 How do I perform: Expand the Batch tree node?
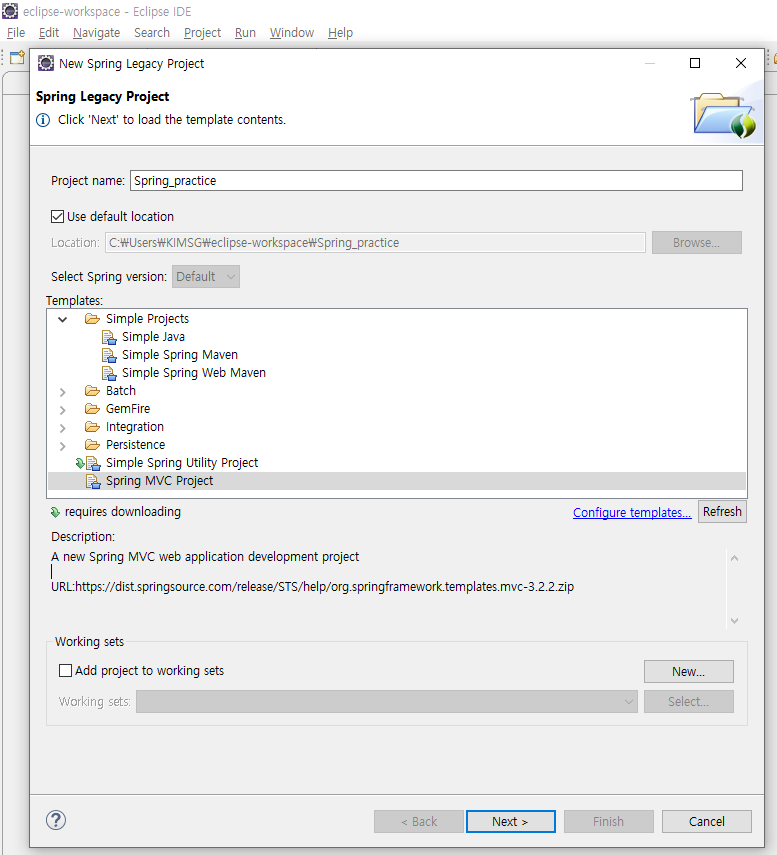(x=63, y=392)
